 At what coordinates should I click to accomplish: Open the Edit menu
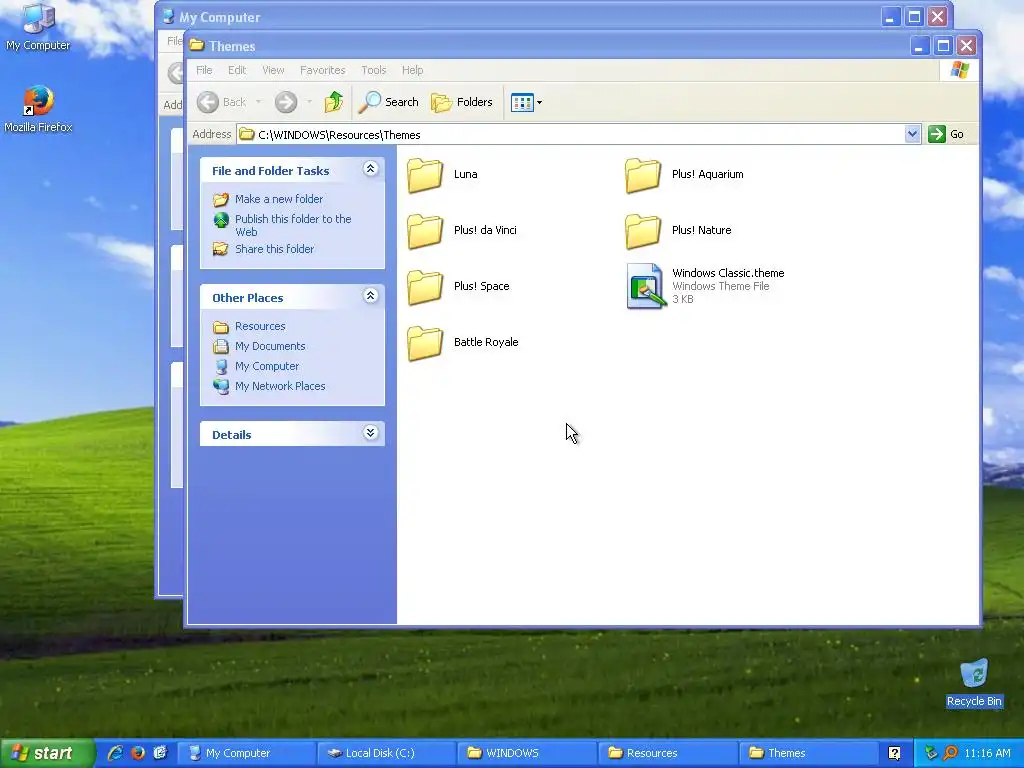coord(237,70)
